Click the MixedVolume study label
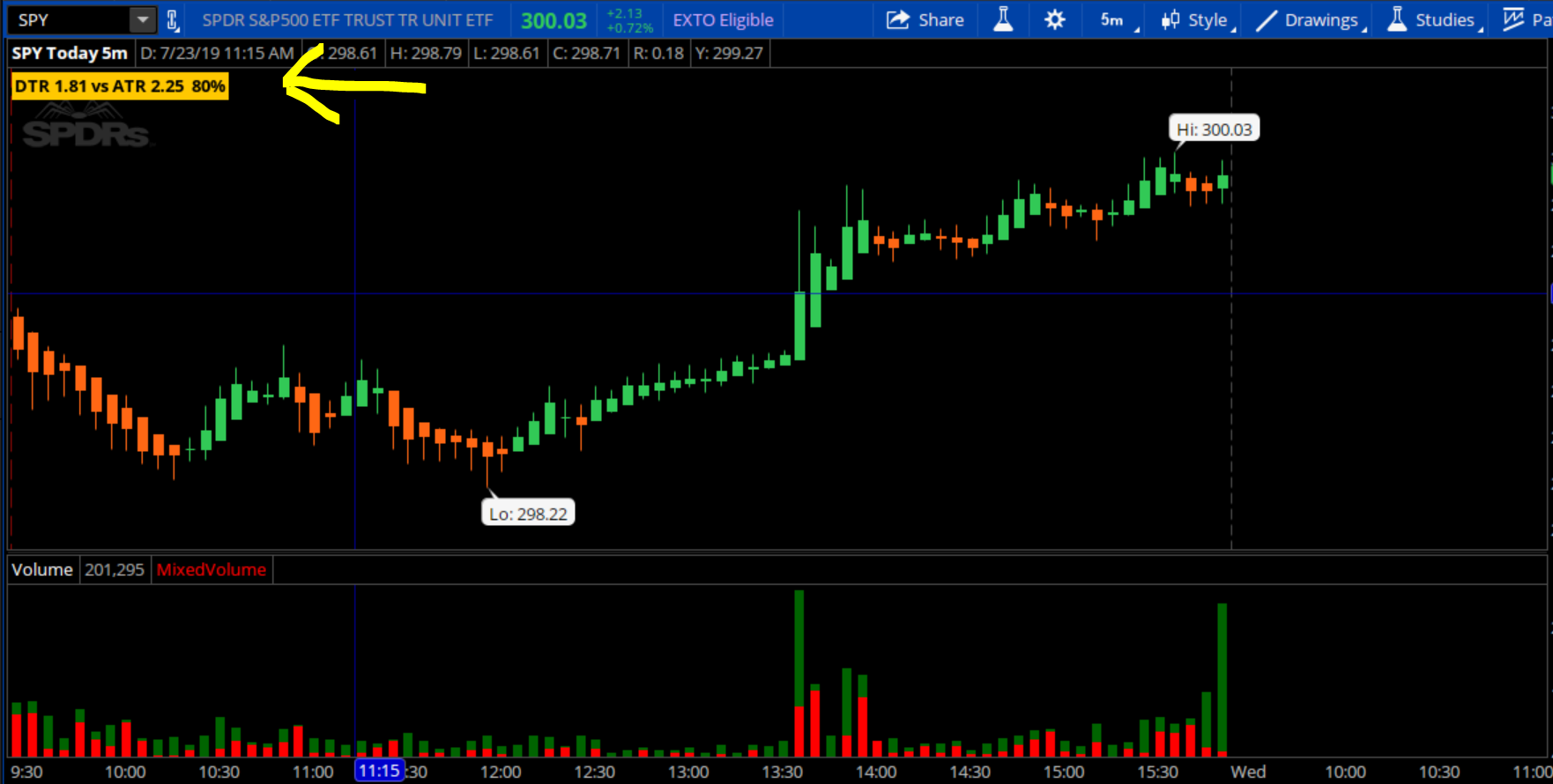This screenshot has height=784, width=1553. coord(212,570)
